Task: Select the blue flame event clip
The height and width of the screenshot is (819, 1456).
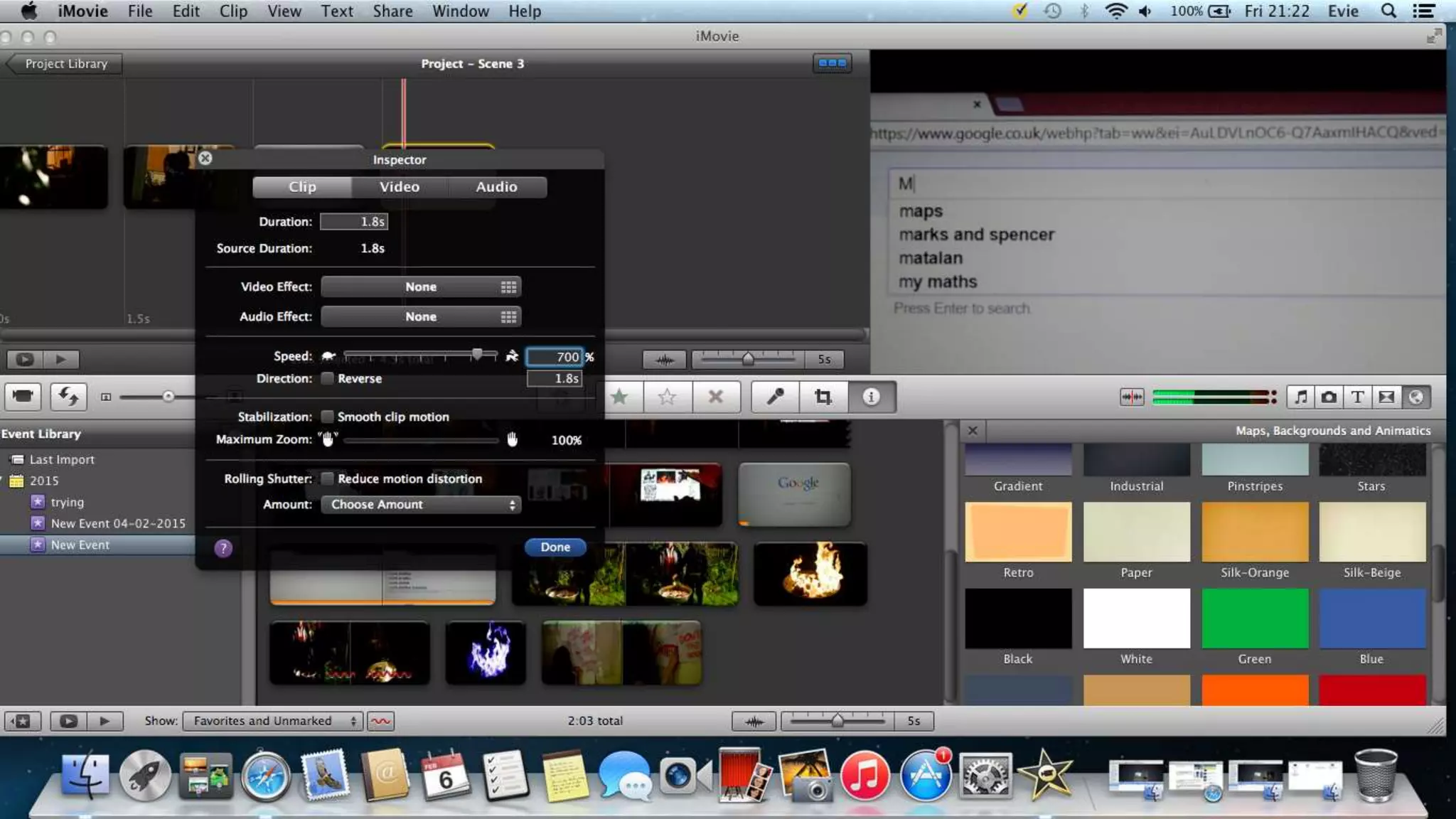Action: pyautogui.click(x=486, y=653)
